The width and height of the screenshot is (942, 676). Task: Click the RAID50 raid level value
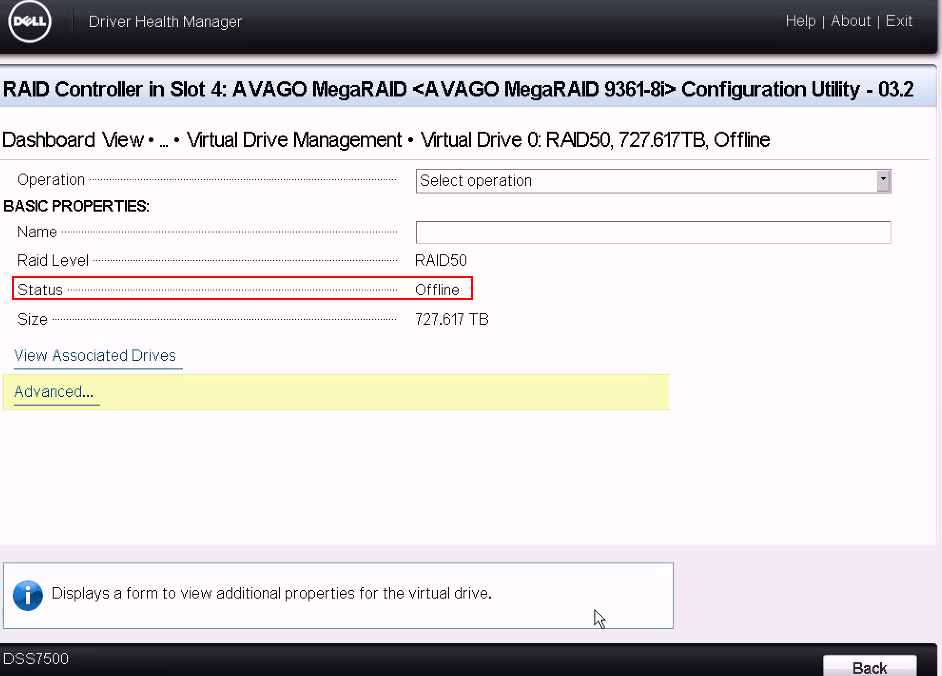441,261
